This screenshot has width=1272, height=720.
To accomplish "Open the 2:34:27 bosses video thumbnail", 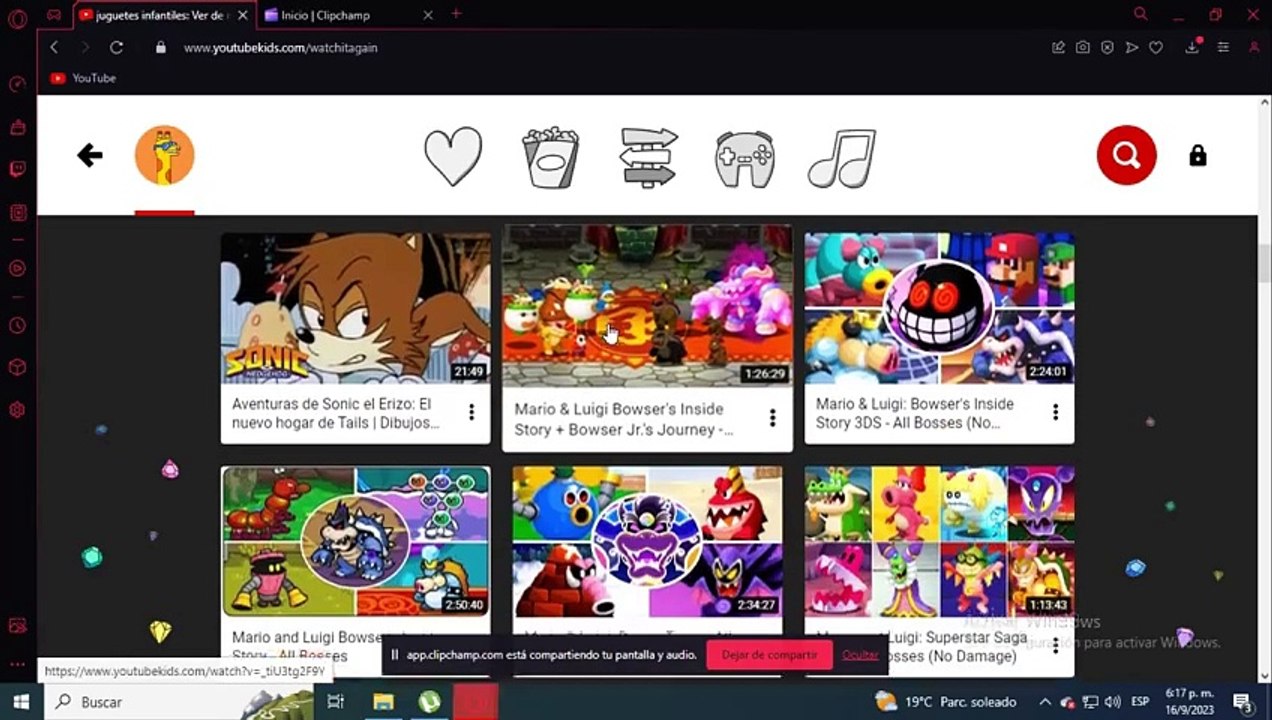I will tap(647, 542).
